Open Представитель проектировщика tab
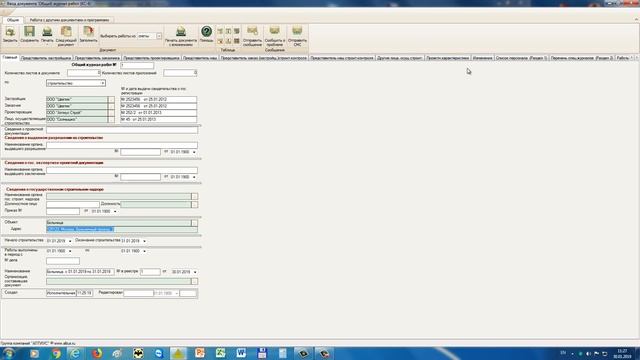The image size is (640, 360). point(151,58)
